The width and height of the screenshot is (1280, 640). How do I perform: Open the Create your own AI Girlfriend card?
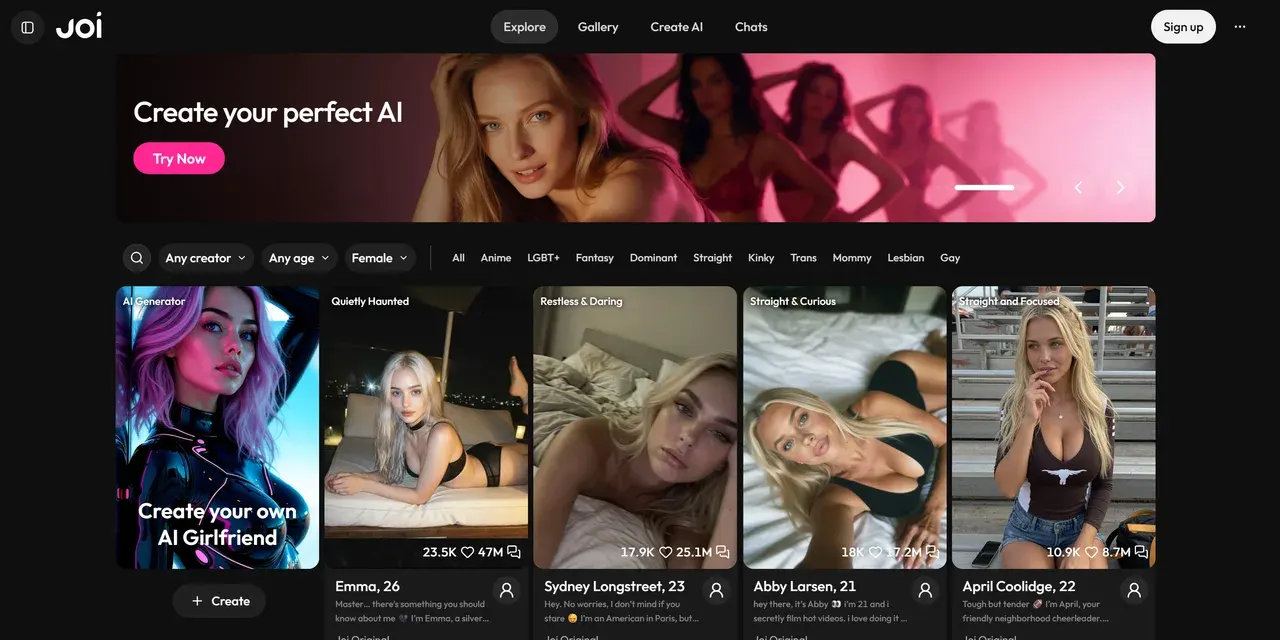click(217, 427)
